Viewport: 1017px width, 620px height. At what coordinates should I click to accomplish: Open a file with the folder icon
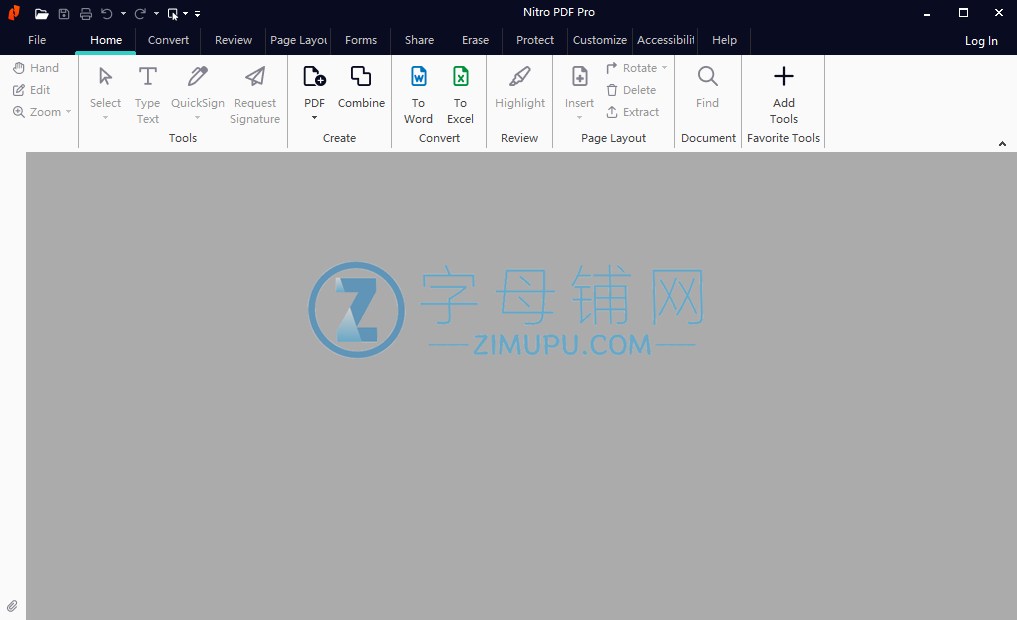tap(42, 14)
